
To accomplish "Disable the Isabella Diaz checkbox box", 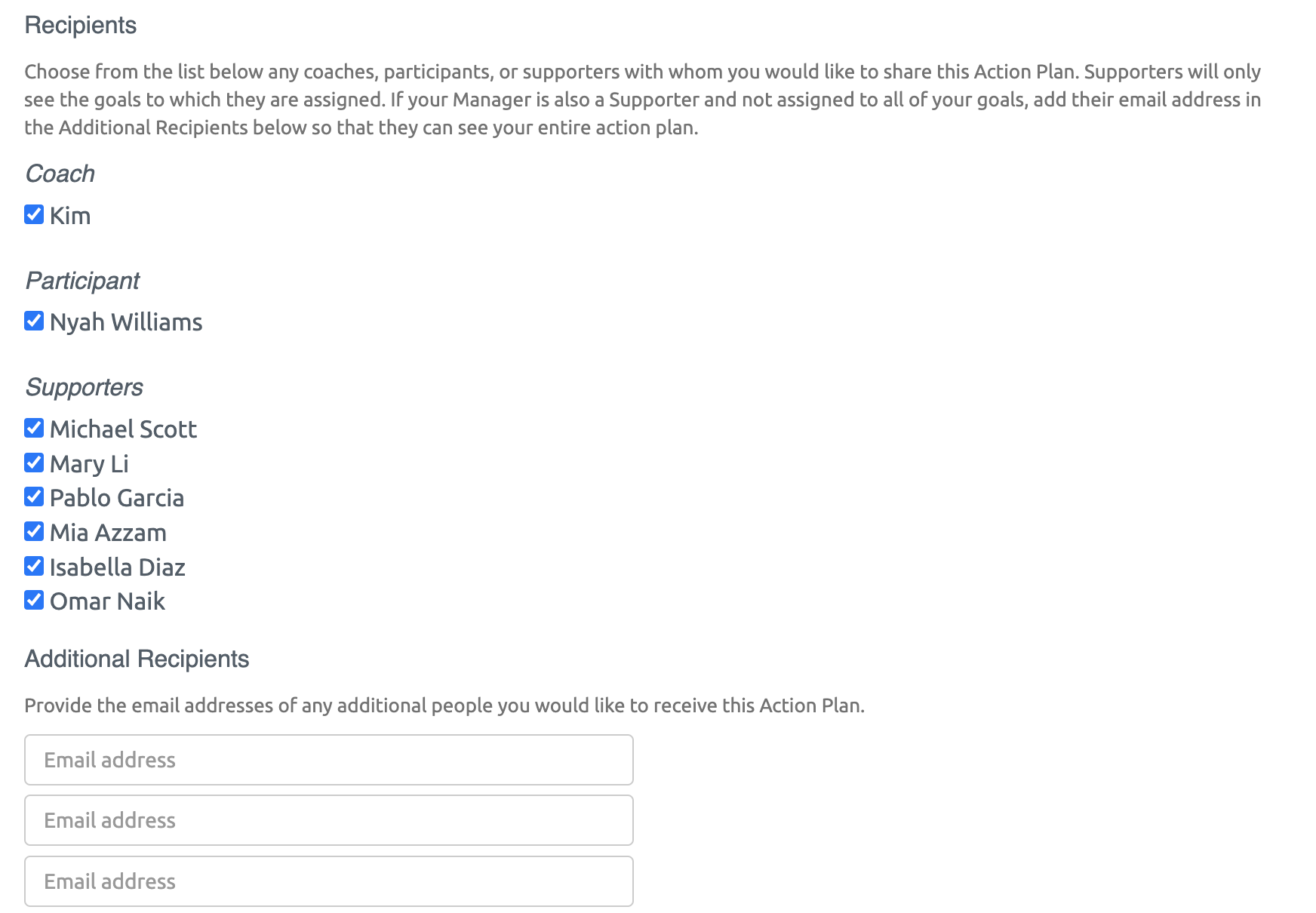I will (x=34, y=566).
